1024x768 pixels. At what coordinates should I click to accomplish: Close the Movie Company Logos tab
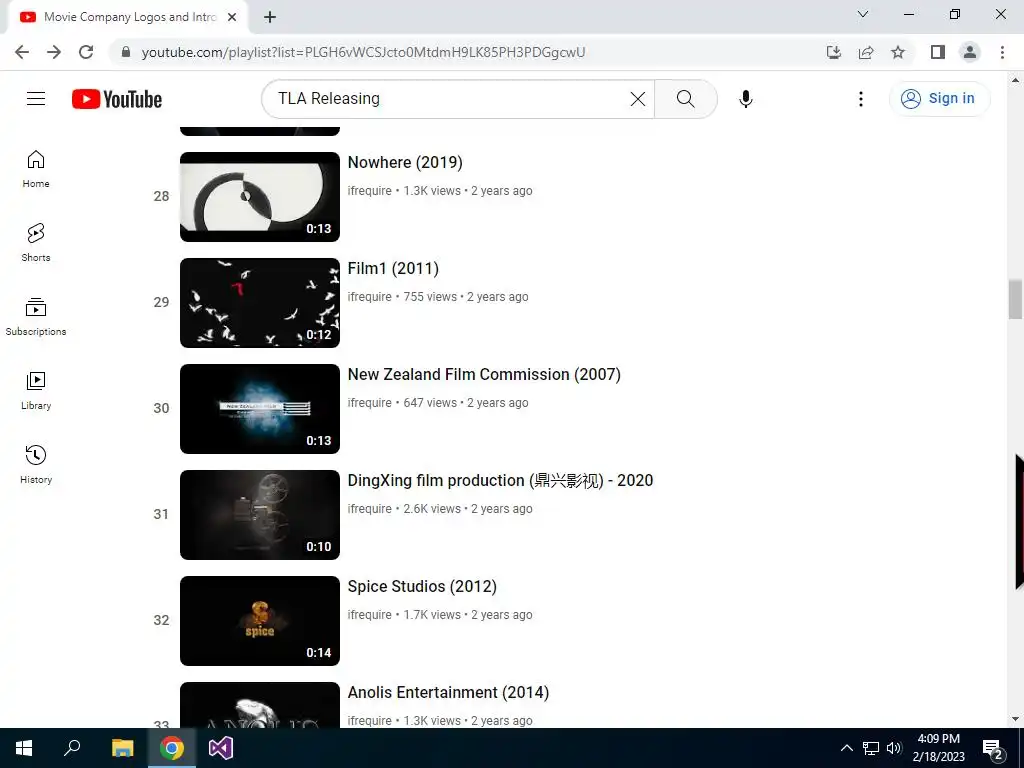pyautogui.click(x=232, y=17)
